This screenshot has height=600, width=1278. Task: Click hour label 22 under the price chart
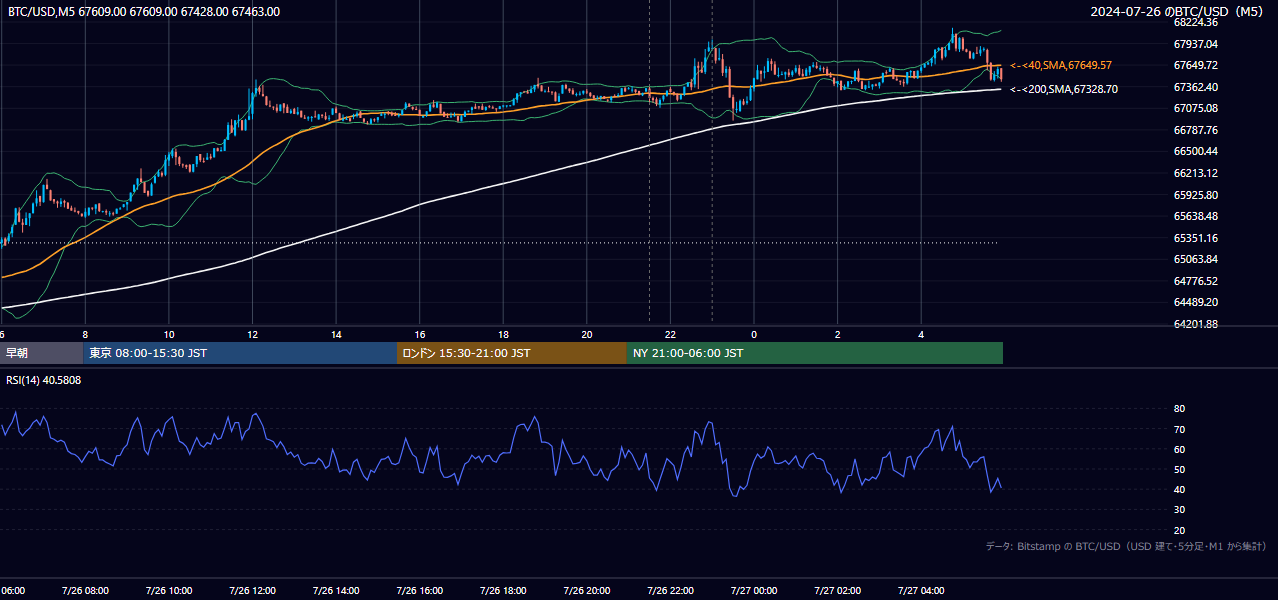[x=671, y=335]
